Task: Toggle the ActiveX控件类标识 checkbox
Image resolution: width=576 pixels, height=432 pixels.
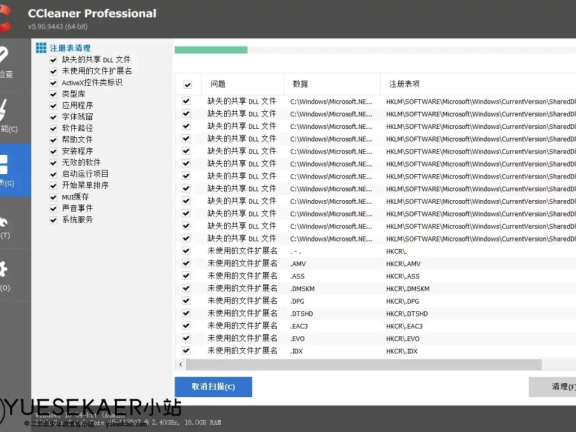Action: coord(53,83)
